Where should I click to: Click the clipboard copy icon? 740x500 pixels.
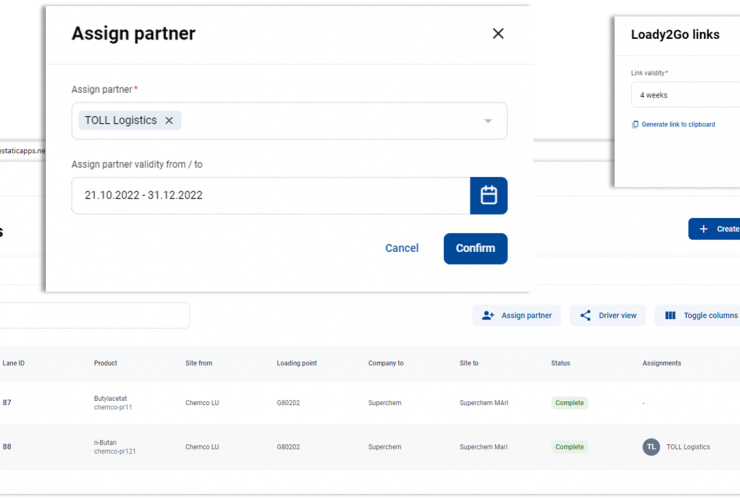point(635,125)
